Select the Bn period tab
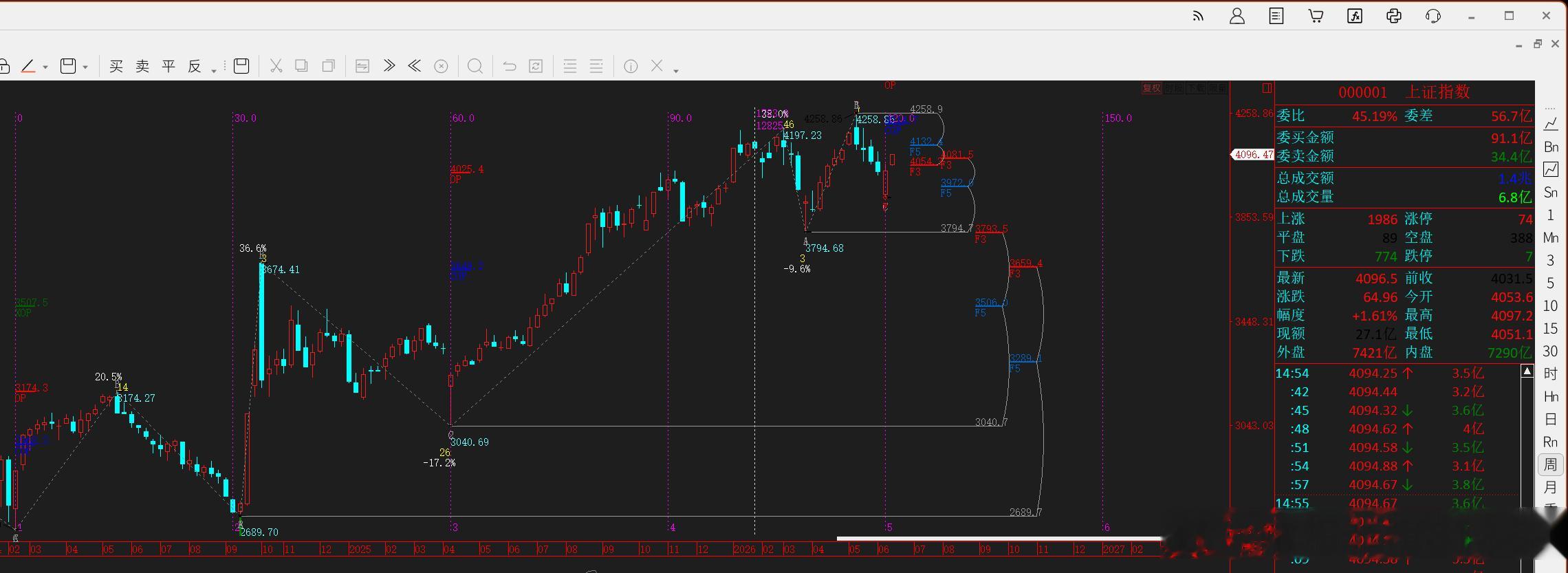This screenshot has width=1568, height=573. click(x=1551, y=147)
